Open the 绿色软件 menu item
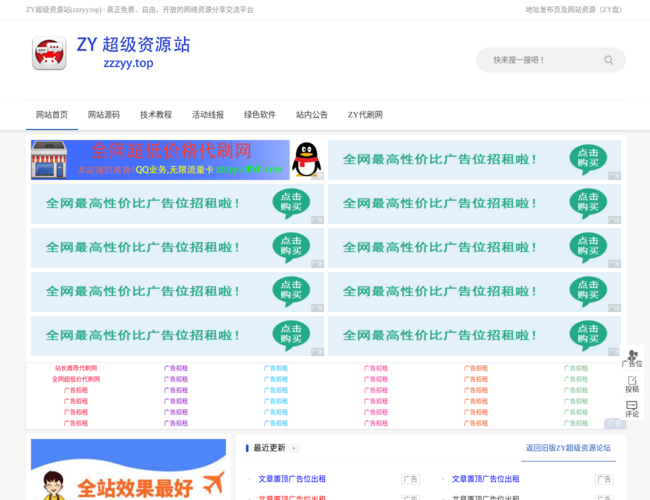 (260, 115)
